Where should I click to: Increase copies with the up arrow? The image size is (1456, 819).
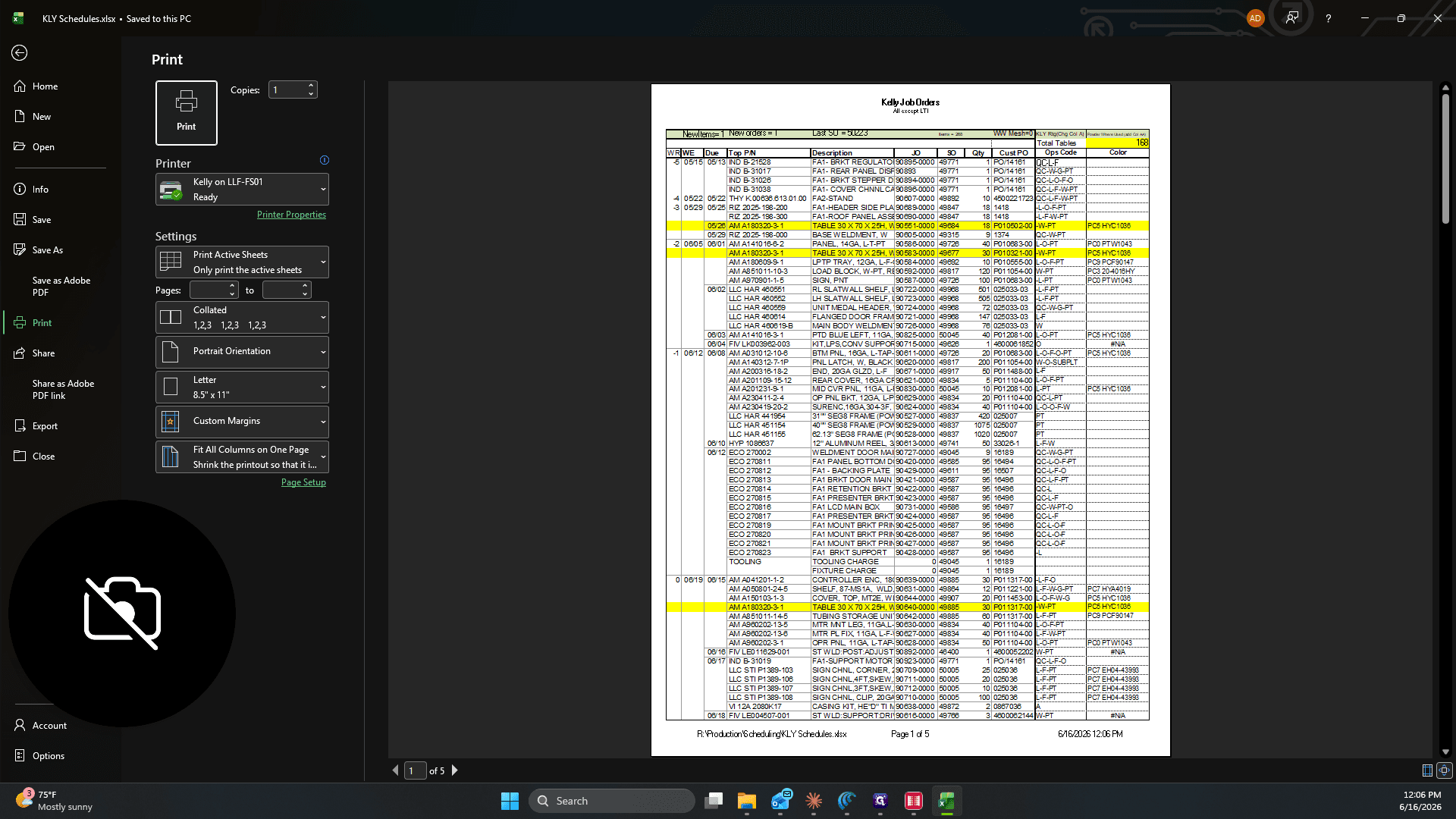pyautogui.click(x=311, y=86)
